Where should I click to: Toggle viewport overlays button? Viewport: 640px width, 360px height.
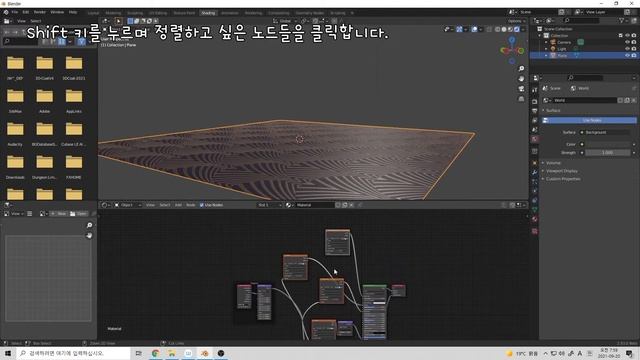click(474, 29)
